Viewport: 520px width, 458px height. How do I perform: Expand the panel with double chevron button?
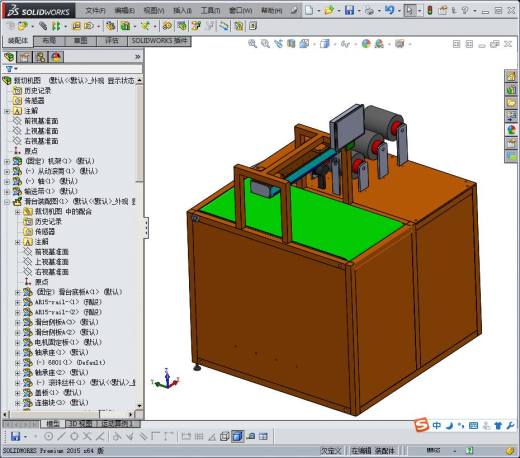(138, 57)
